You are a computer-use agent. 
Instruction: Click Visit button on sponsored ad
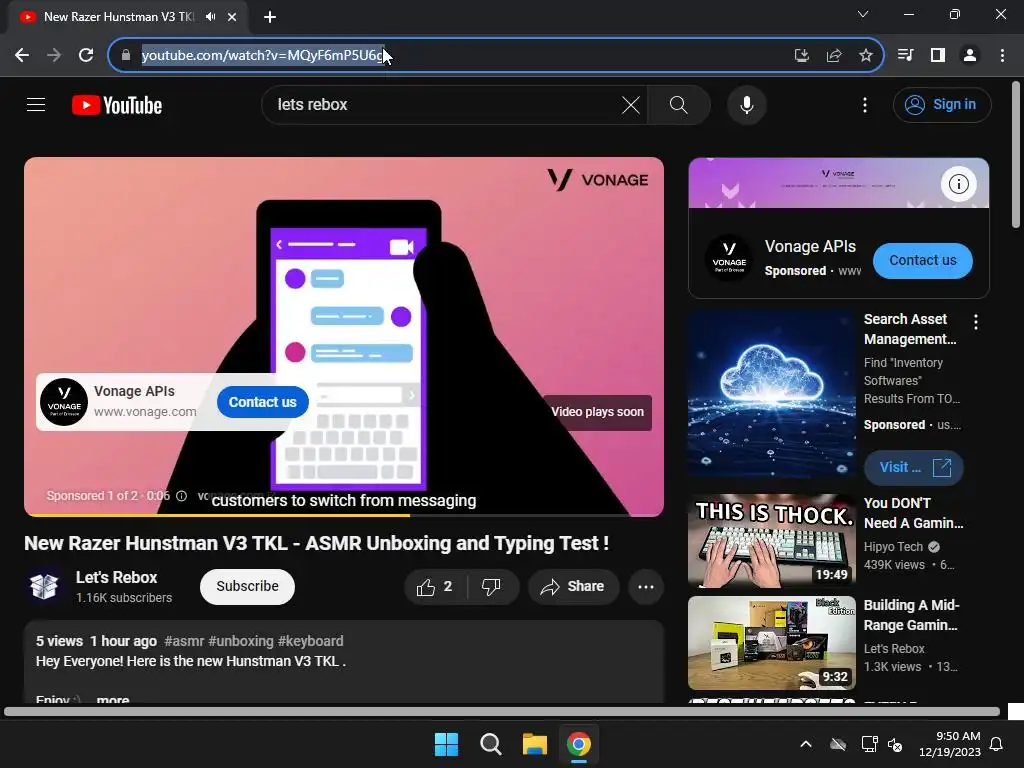click(914, 468)
